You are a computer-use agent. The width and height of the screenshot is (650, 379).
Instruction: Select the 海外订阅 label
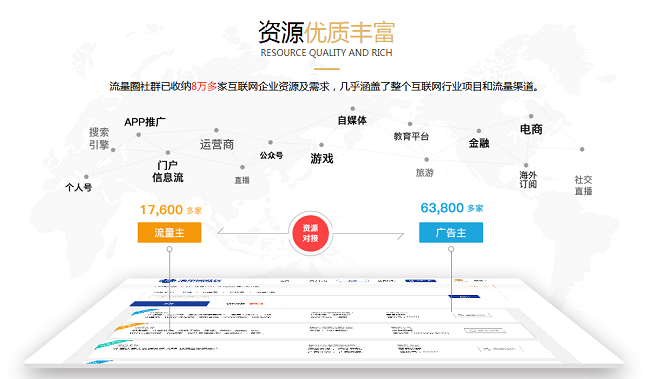click(x=528, y=180)
